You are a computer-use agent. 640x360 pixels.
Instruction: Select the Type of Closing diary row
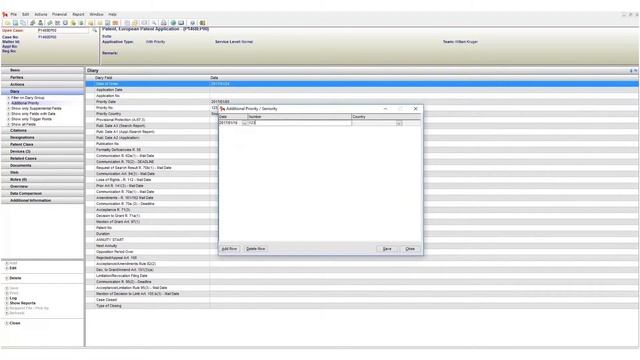pyautogui.click(x=362, y=306)
